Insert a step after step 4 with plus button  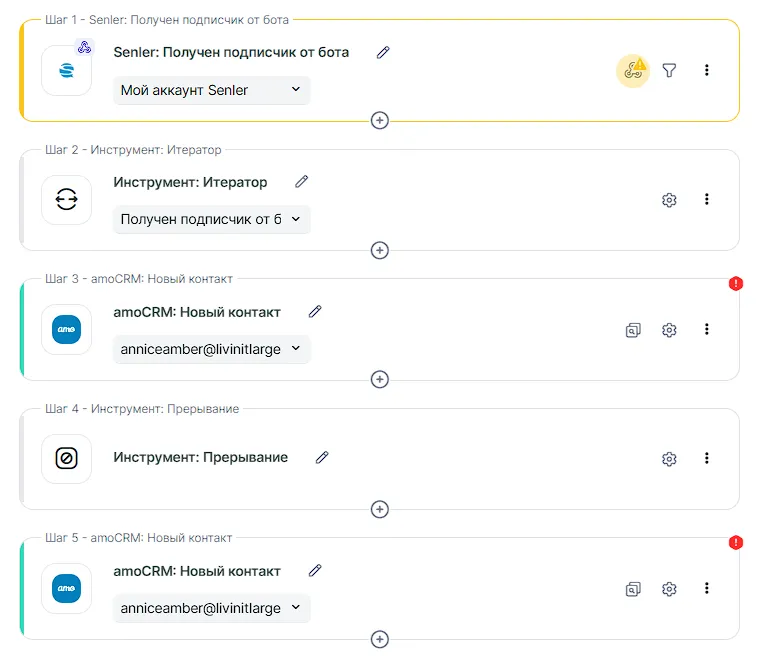379,509
